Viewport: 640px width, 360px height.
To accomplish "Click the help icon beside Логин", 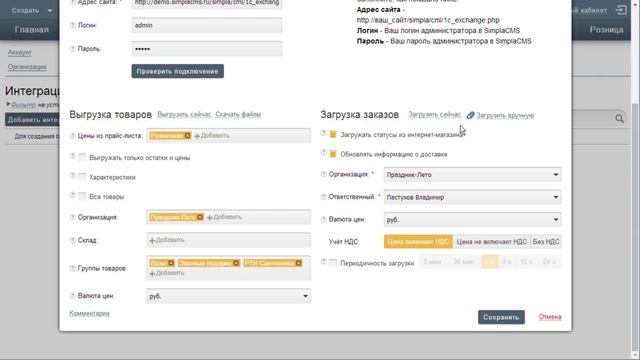I will coord(73,25).
